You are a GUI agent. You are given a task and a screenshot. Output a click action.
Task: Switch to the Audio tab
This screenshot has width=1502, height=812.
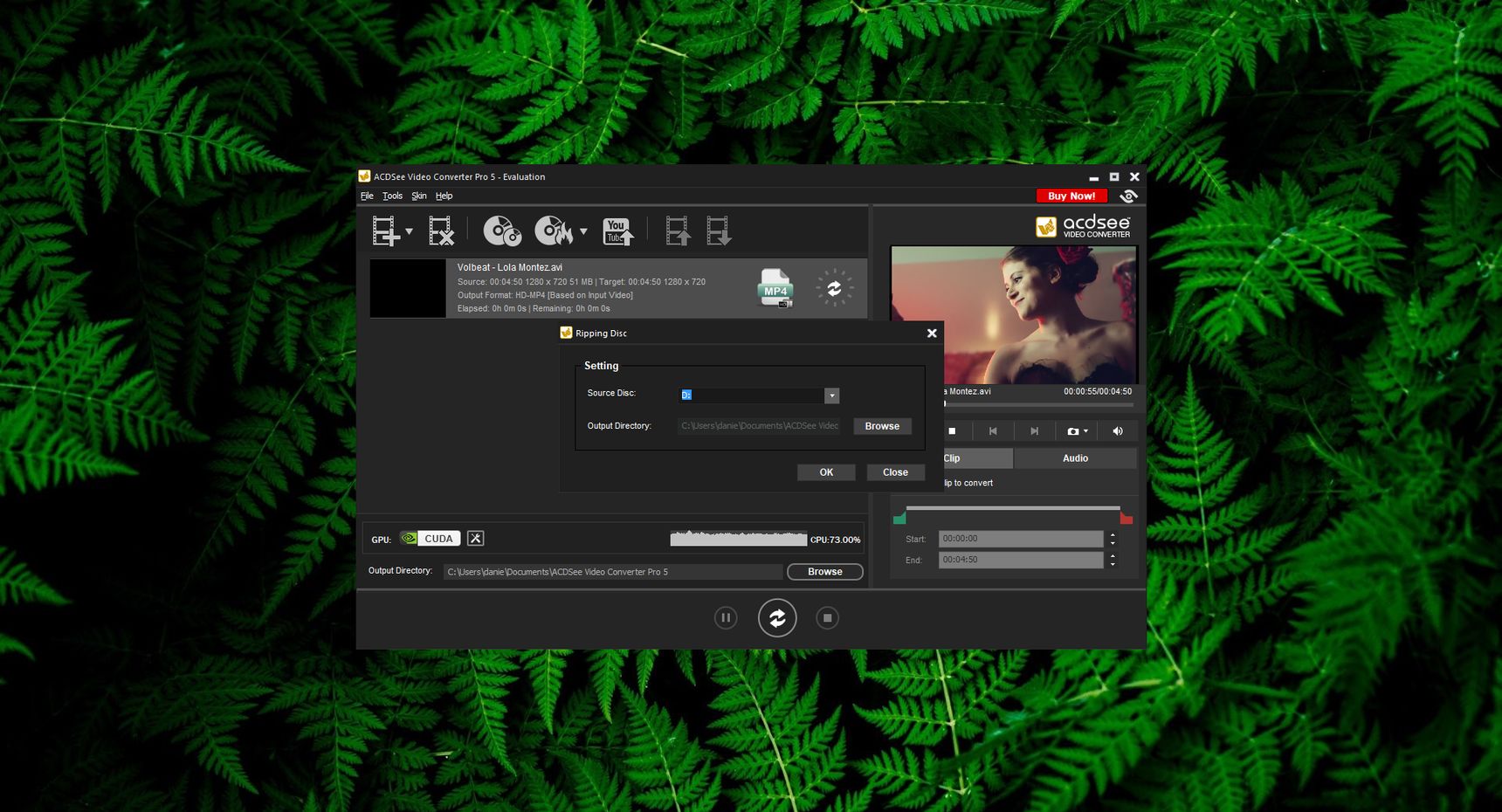tap(1075, 458)
